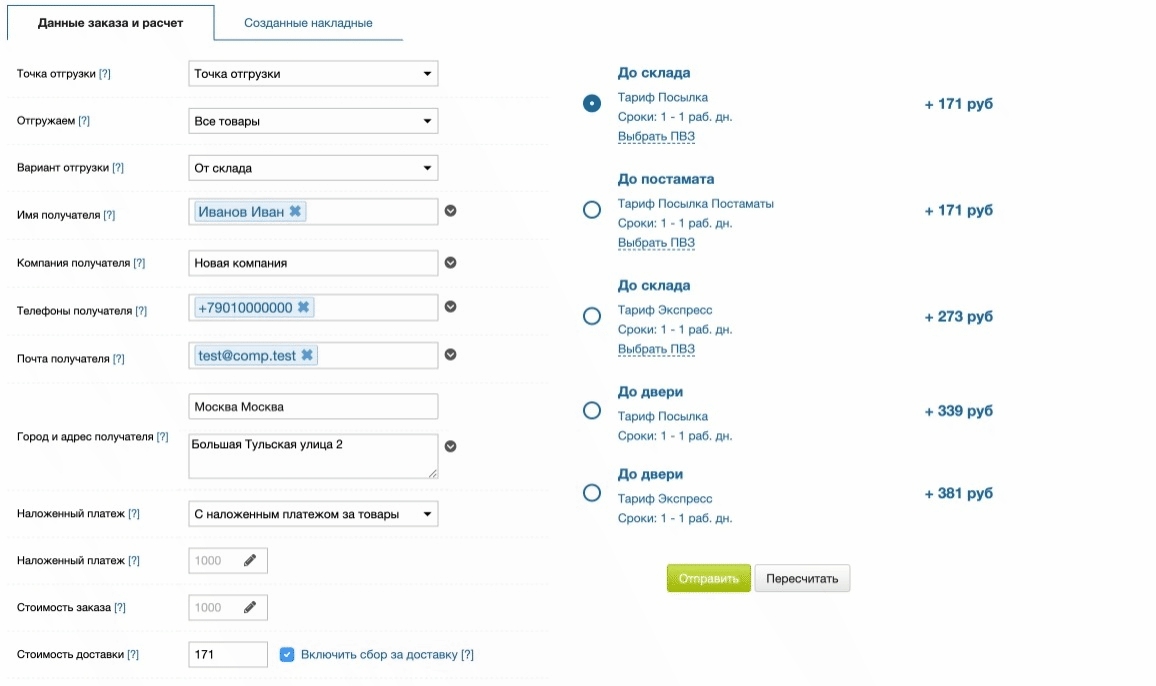Click pencil icon in Наложенный платеж field
This screenshot has width=1156, height=686.
(250, 560)
